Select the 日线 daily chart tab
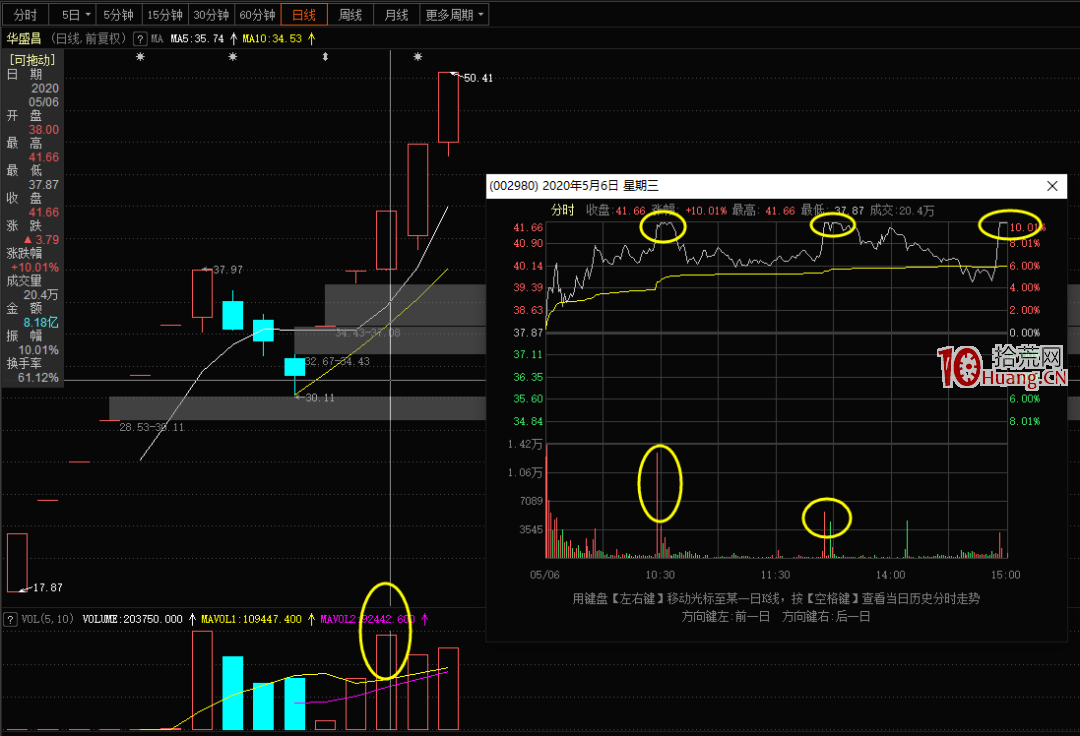 304,14
